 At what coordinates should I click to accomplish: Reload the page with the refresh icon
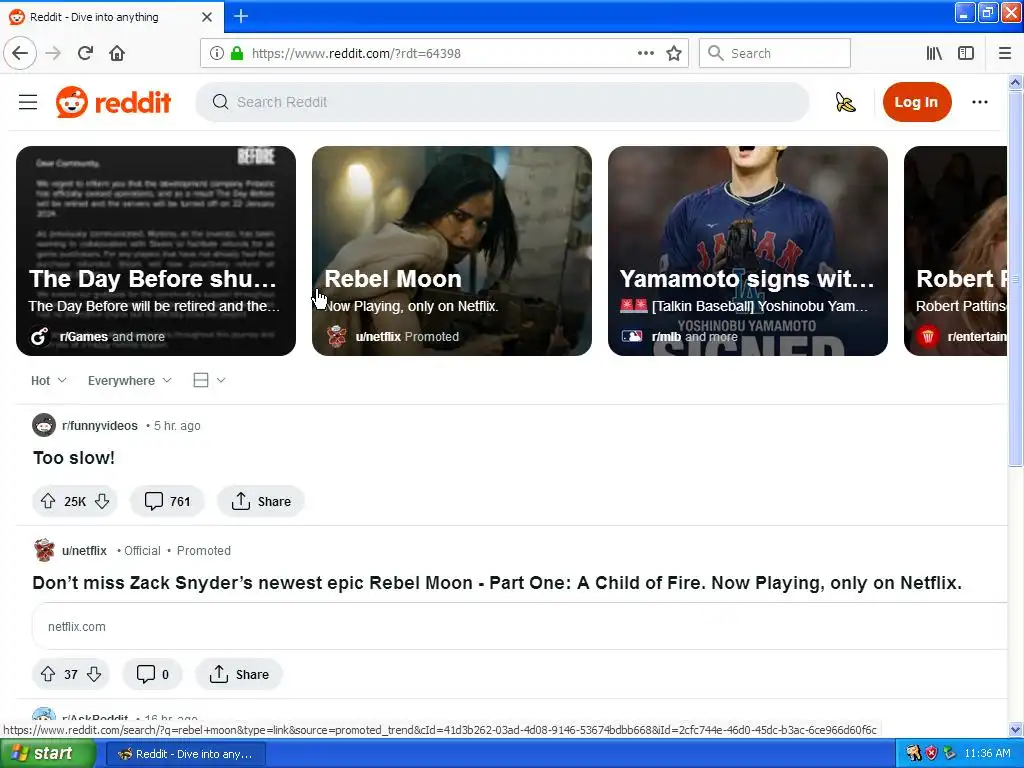point(85,53)
